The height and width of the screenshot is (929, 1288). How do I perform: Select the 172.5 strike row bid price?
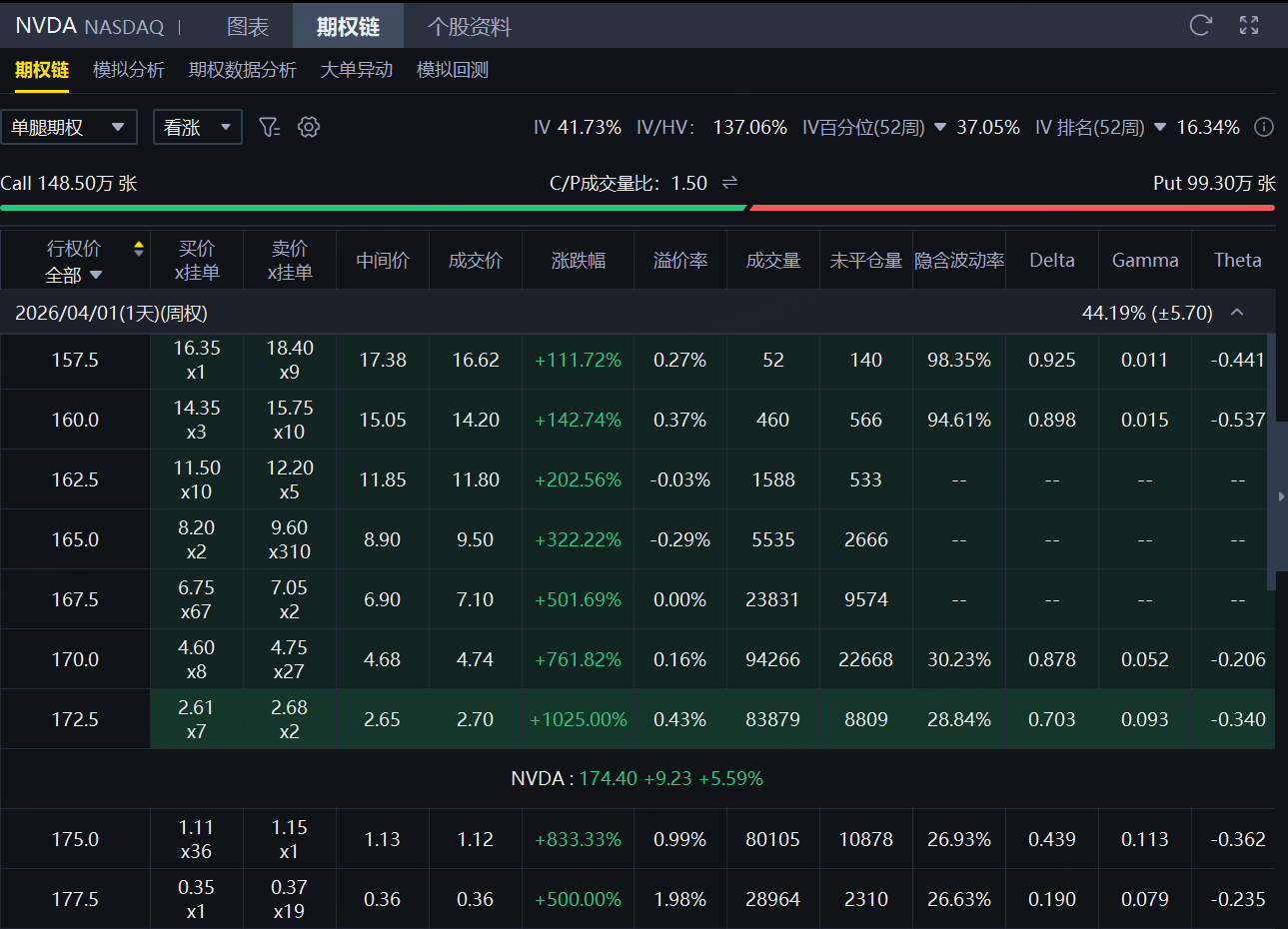[196, 719]
